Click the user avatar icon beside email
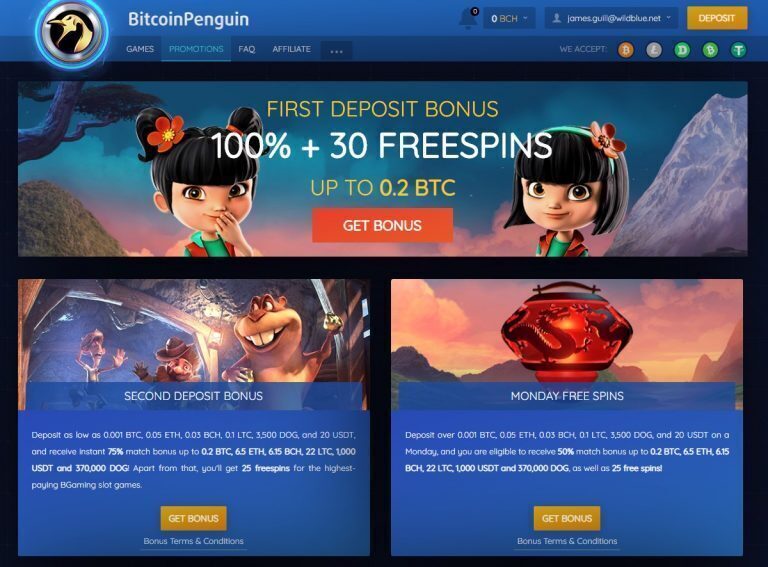The image size is (768, 567). (556, 18)
